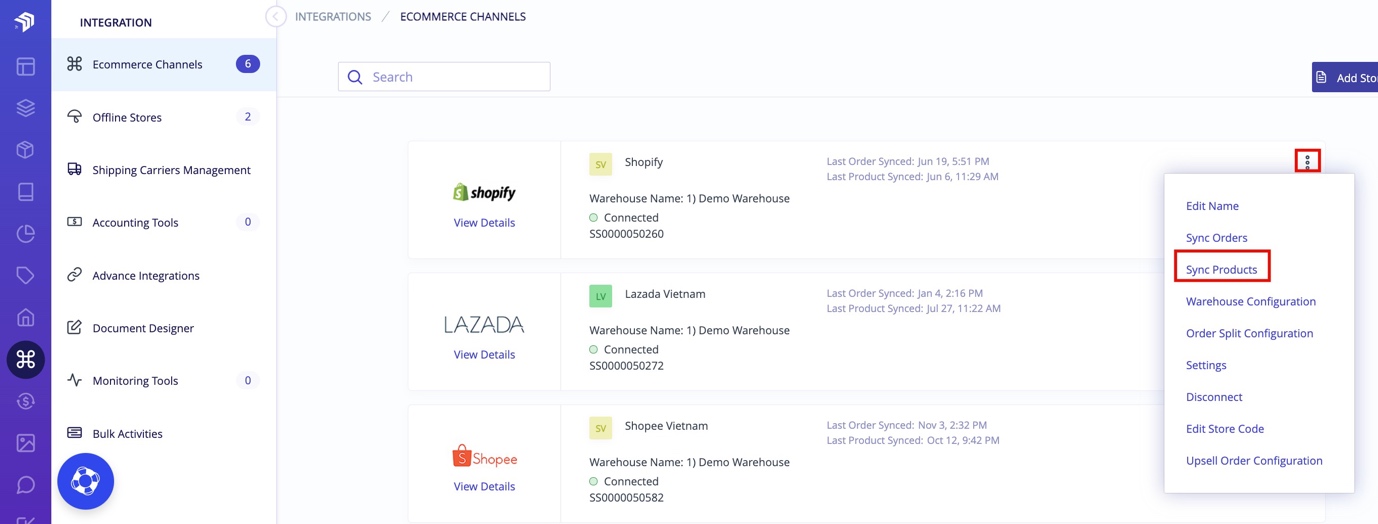The width and height of the screenshot is (1378, 524).
Task: Open the pie chart reports icon in left rail
Action: [25, 234]
